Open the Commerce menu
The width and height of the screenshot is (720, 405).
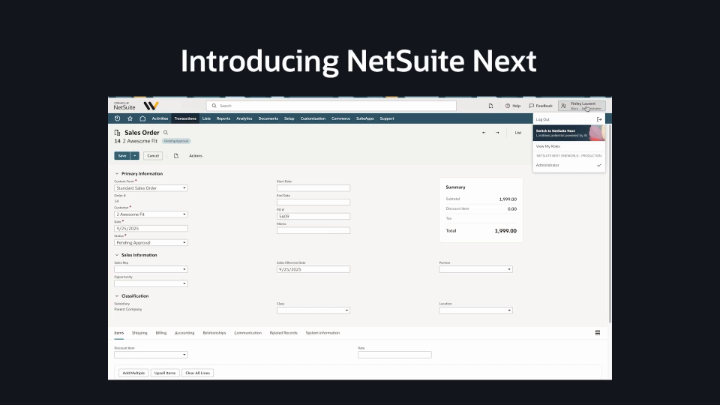click(341, 118)
